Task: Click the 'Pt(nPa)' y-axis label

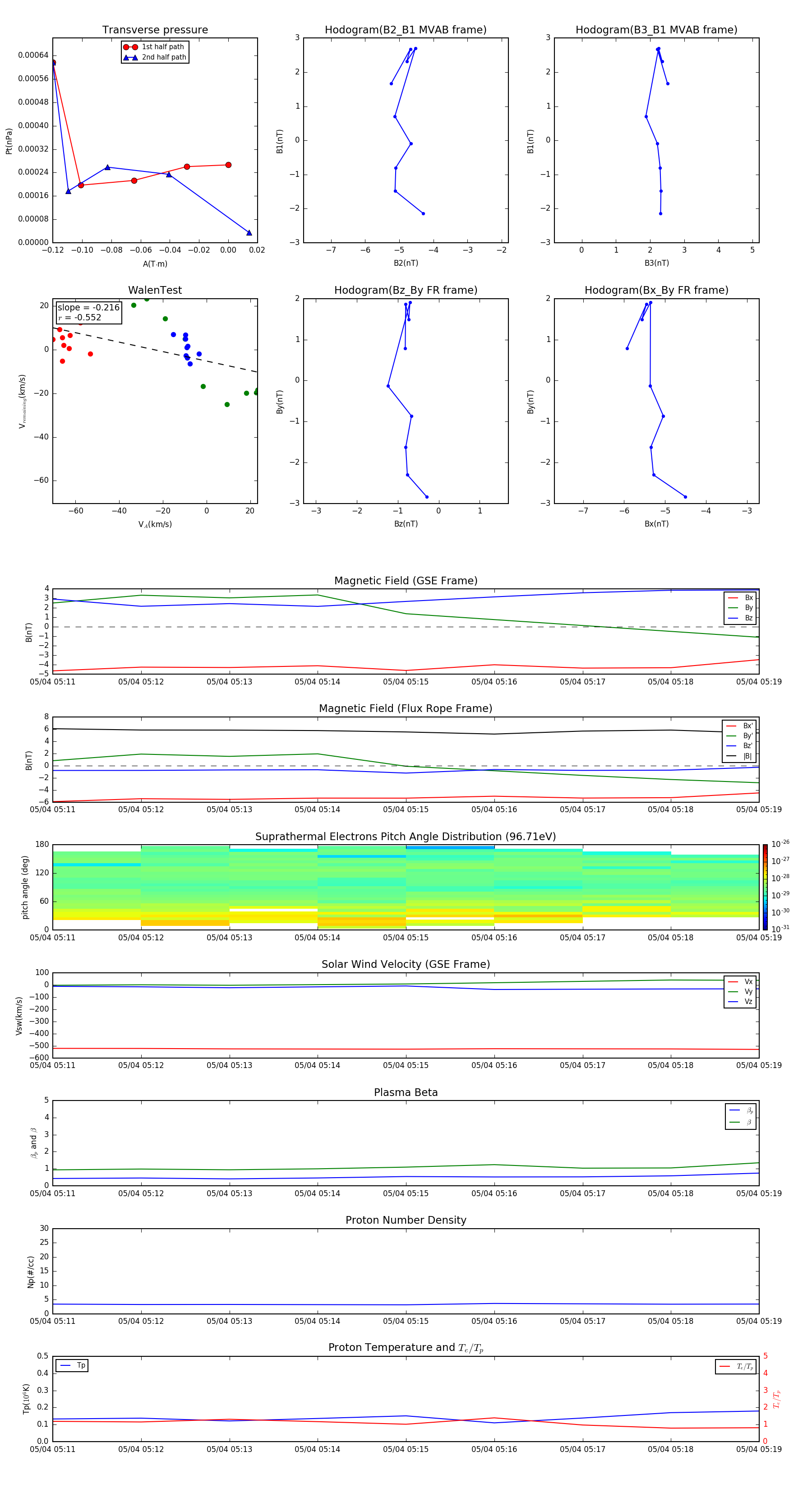Action: [x=9, y=140]
